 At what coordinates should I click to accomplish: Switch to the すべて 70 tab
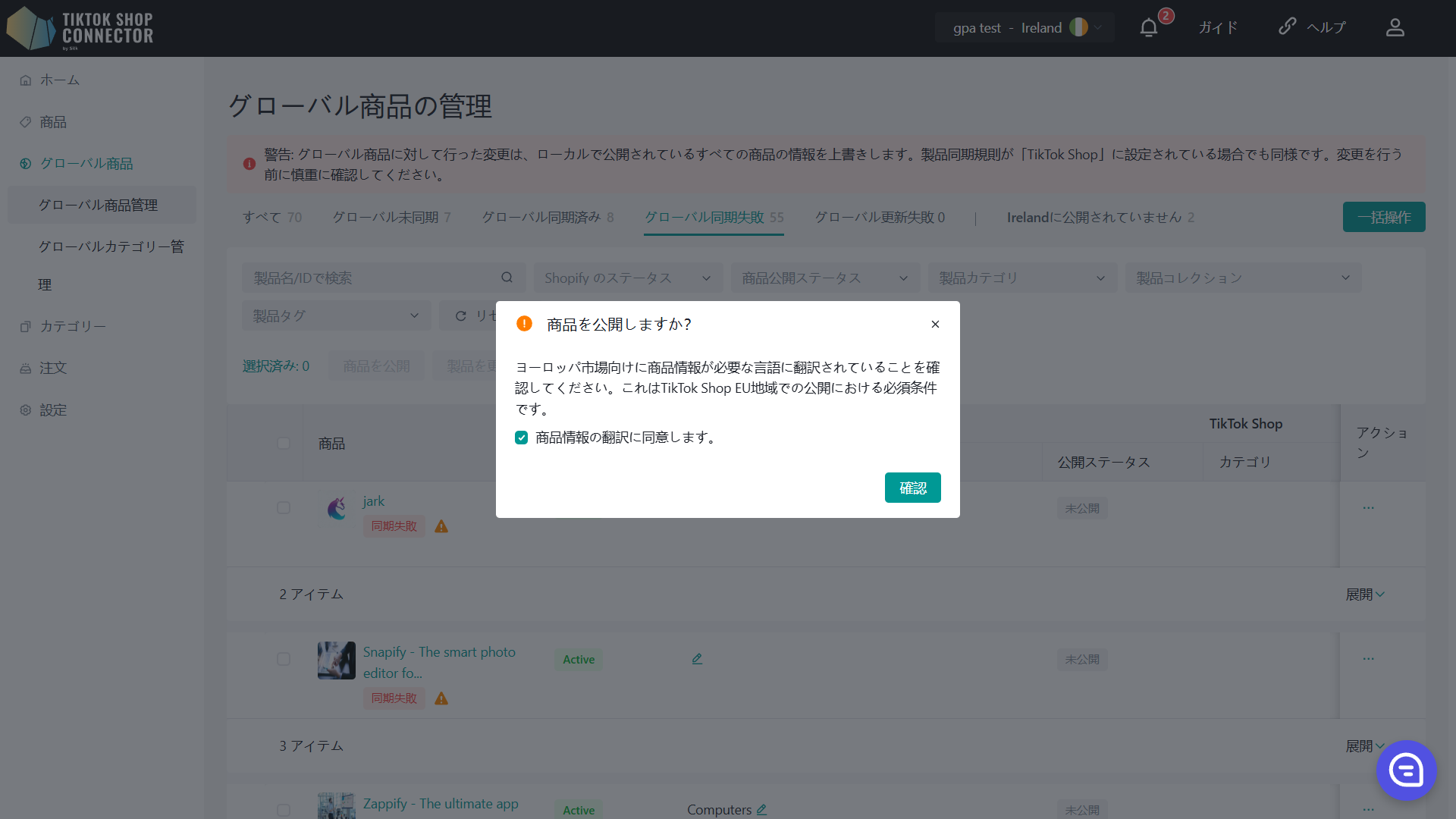[272, 218]
